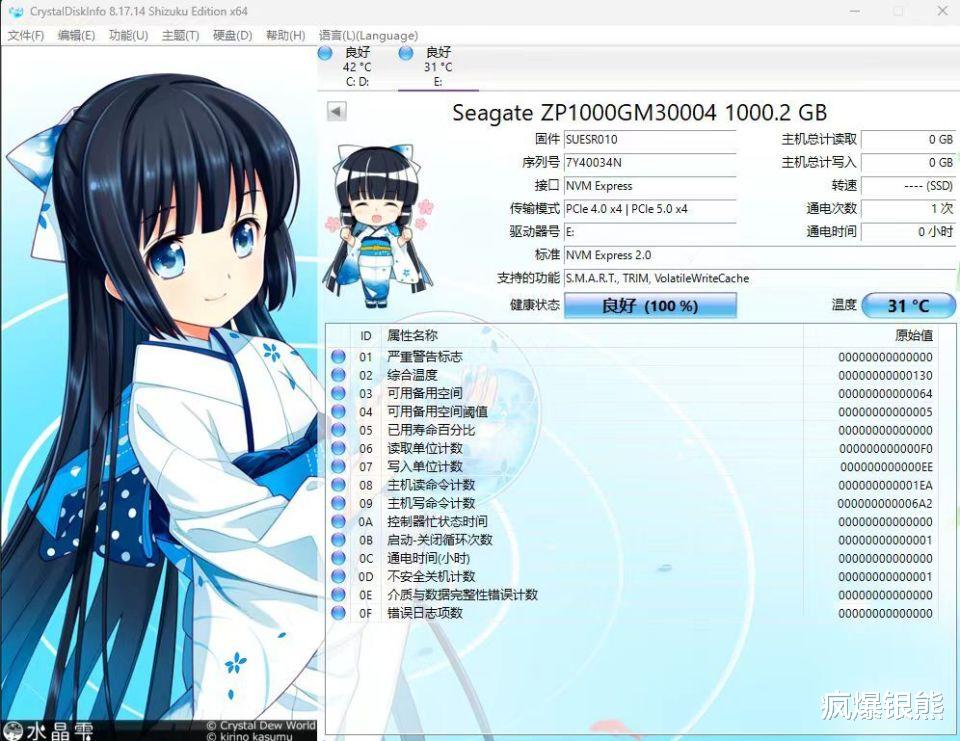
Task: Click status orb for attribute 06 读取单位计数
Action: [x=338, y=448]
